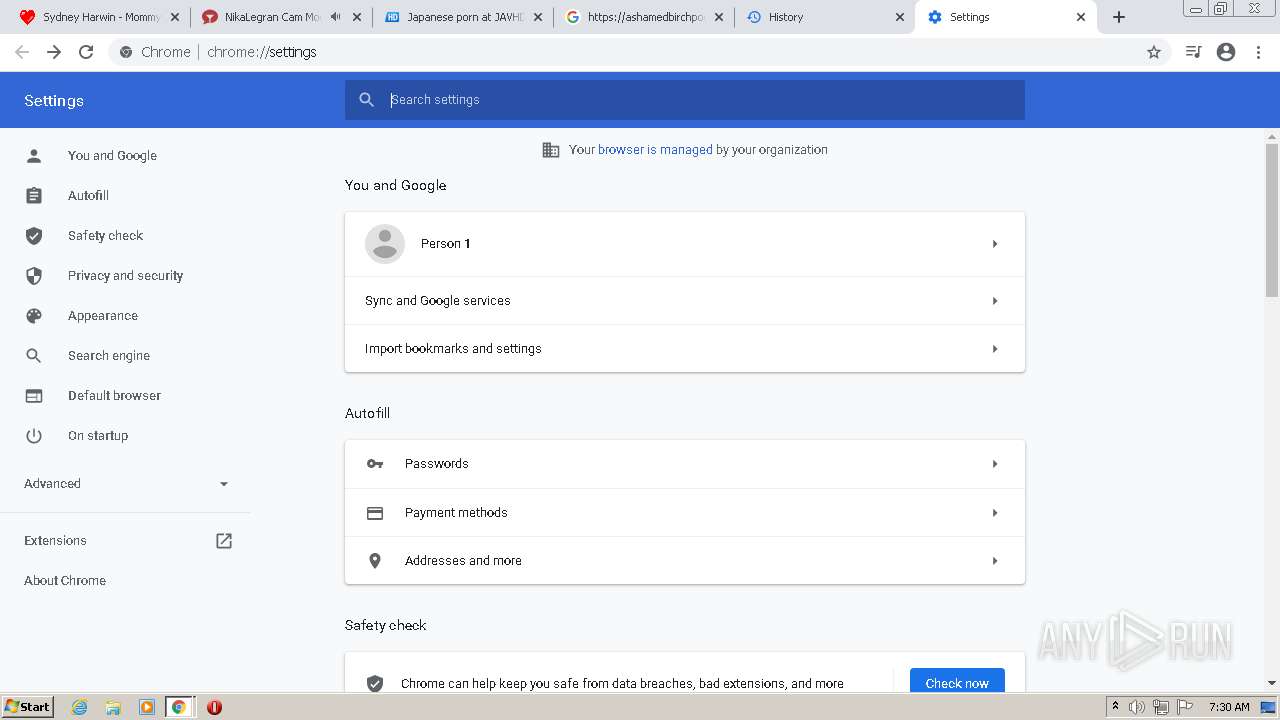Click the Extensions external link icon
The image size is (1280, 720).
(224, 541)
